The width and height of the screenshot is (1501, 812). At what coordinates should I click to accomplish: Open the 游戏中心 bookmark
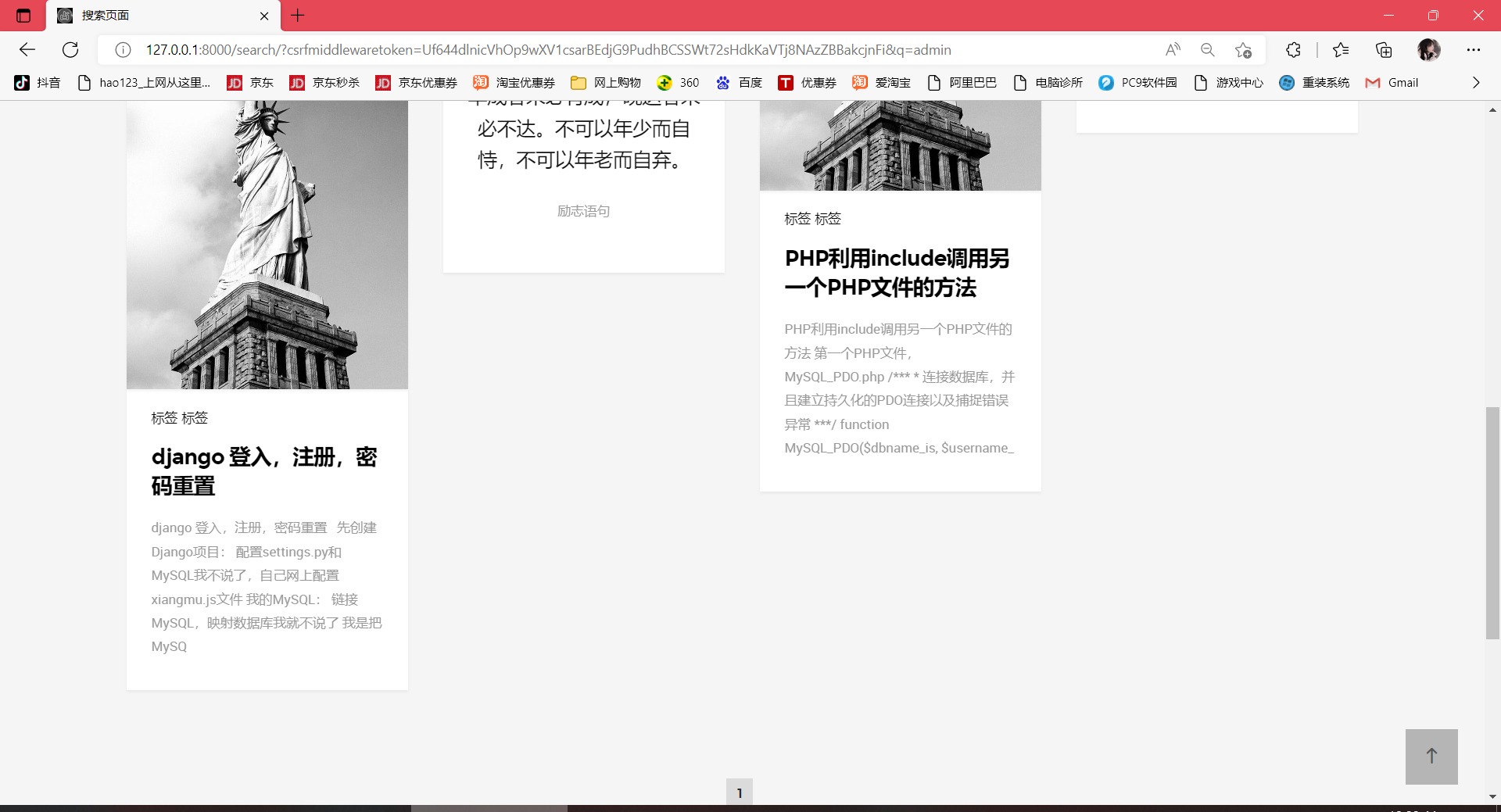[x=1228, y=83]
